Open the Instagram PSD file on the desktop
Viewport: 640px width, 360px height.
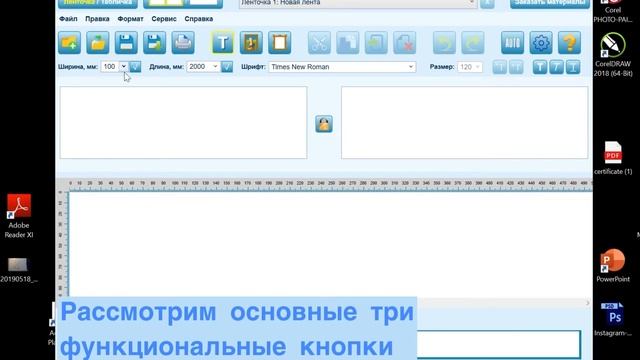coord(613,320)
